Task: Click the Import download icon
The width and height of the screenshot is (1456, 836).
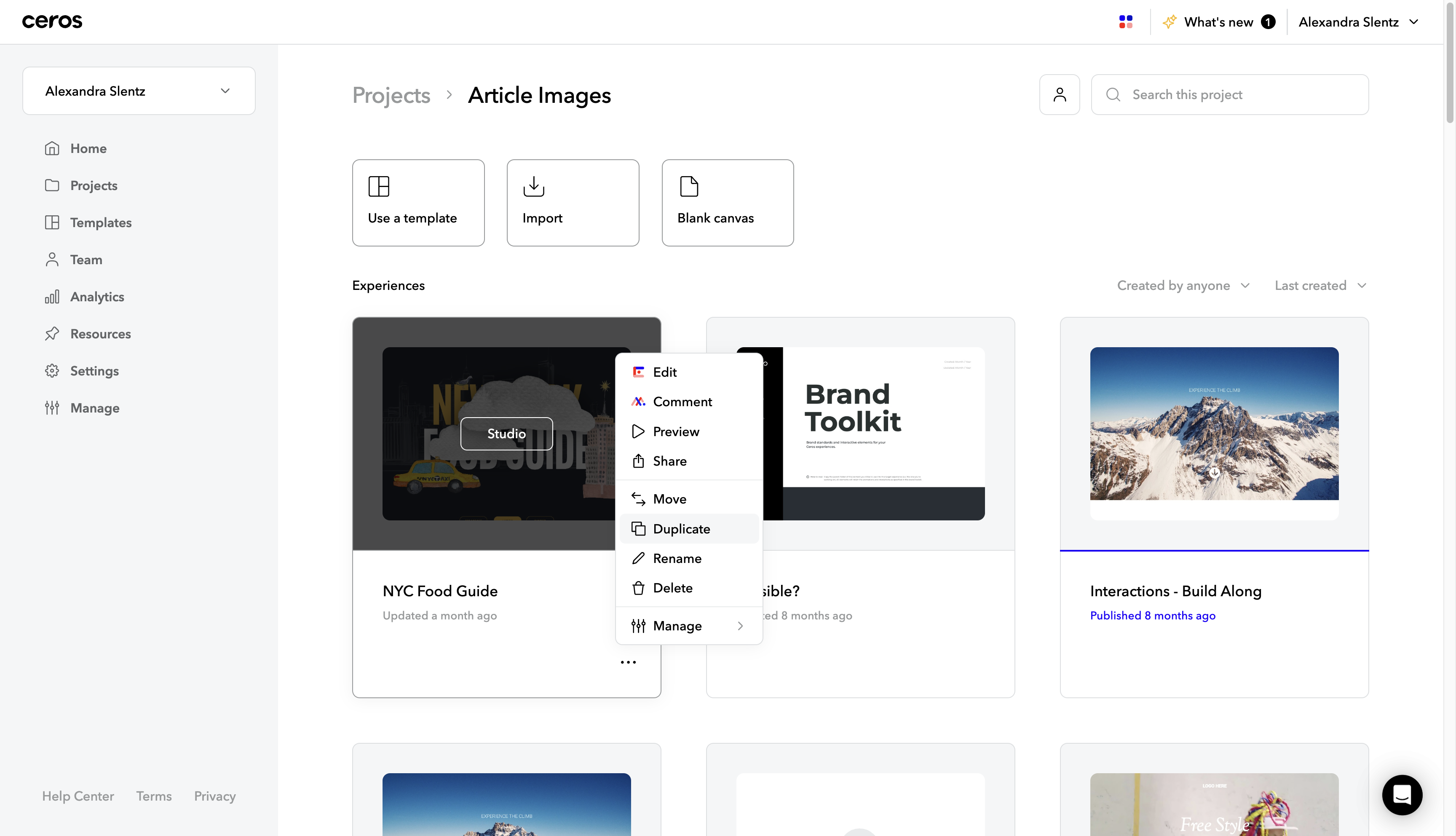Action: (534, 186)
